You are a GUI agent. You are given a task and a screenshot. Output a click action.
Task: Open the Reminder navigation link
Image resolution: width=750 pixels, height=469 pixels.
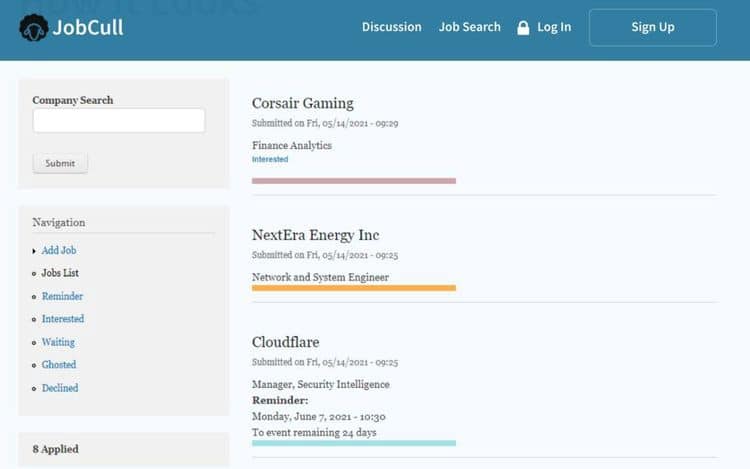pos(62,296)
